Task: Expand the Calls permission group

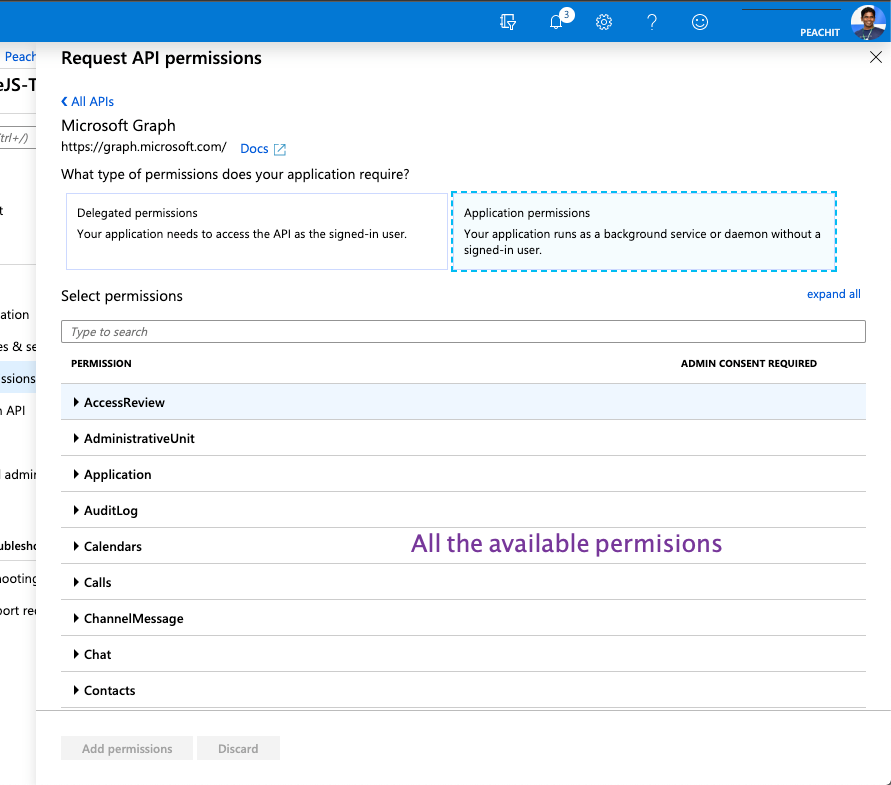Action: coord(463,582)
